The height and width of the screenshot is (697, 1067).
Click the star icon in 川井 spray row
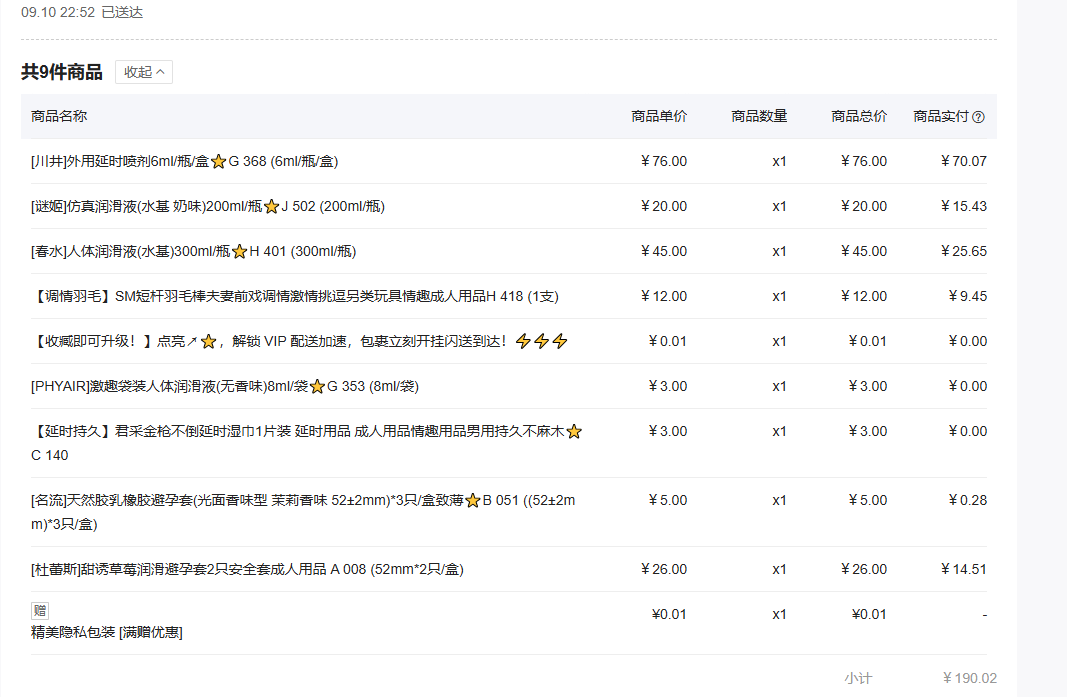218,162
